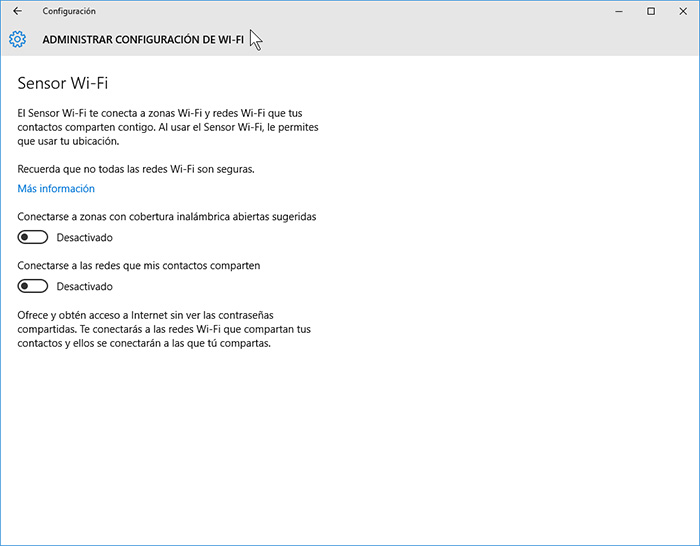Maximize the Configuración window
This screenshot has width=700, height=546.
(651, 11)
